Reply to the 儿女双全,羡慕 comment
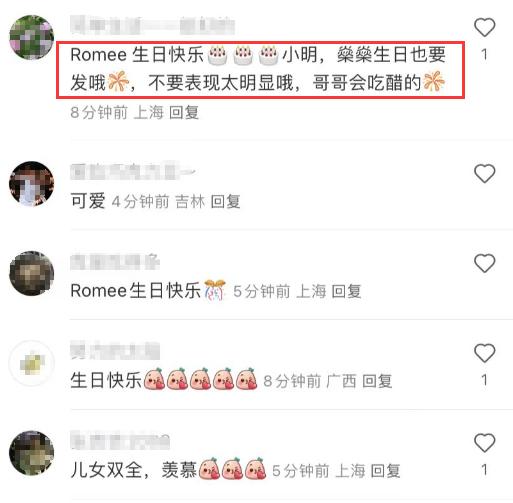The image size is (513, 503). (x=386, y=471)
